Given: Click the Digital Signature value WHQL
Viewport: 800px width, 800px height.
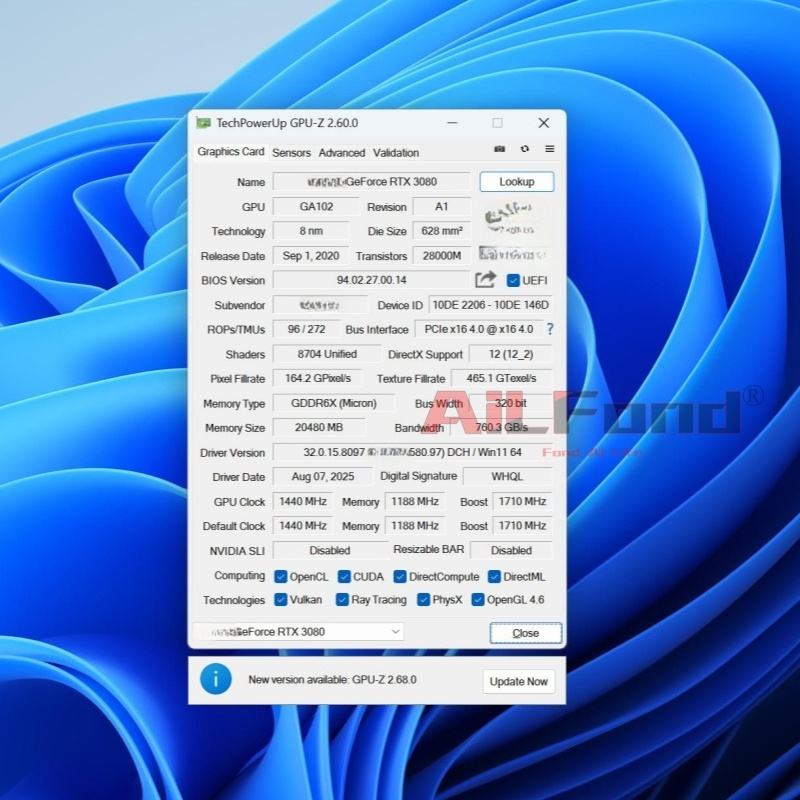Looking at the screenshot, I should pyautogui.click(x=507, y=477).
